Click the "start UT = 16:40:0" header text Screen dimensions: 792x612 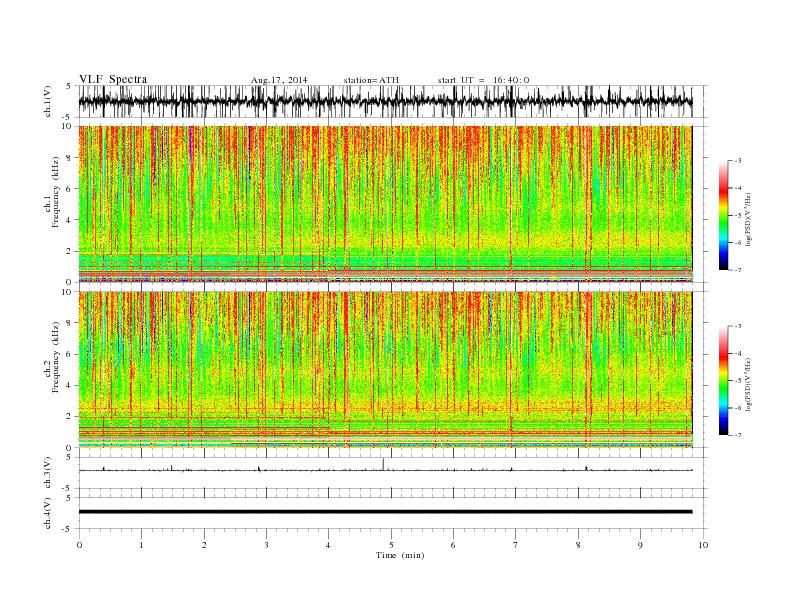[483, 80]
